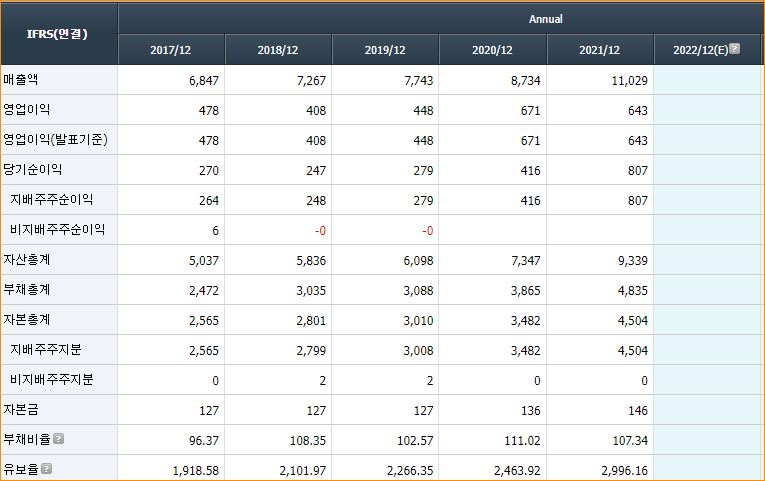Image resolution: width=765 pixels, height=481 pixels.
Task: Click the 자산총계 row label
Action: point(26,260)
